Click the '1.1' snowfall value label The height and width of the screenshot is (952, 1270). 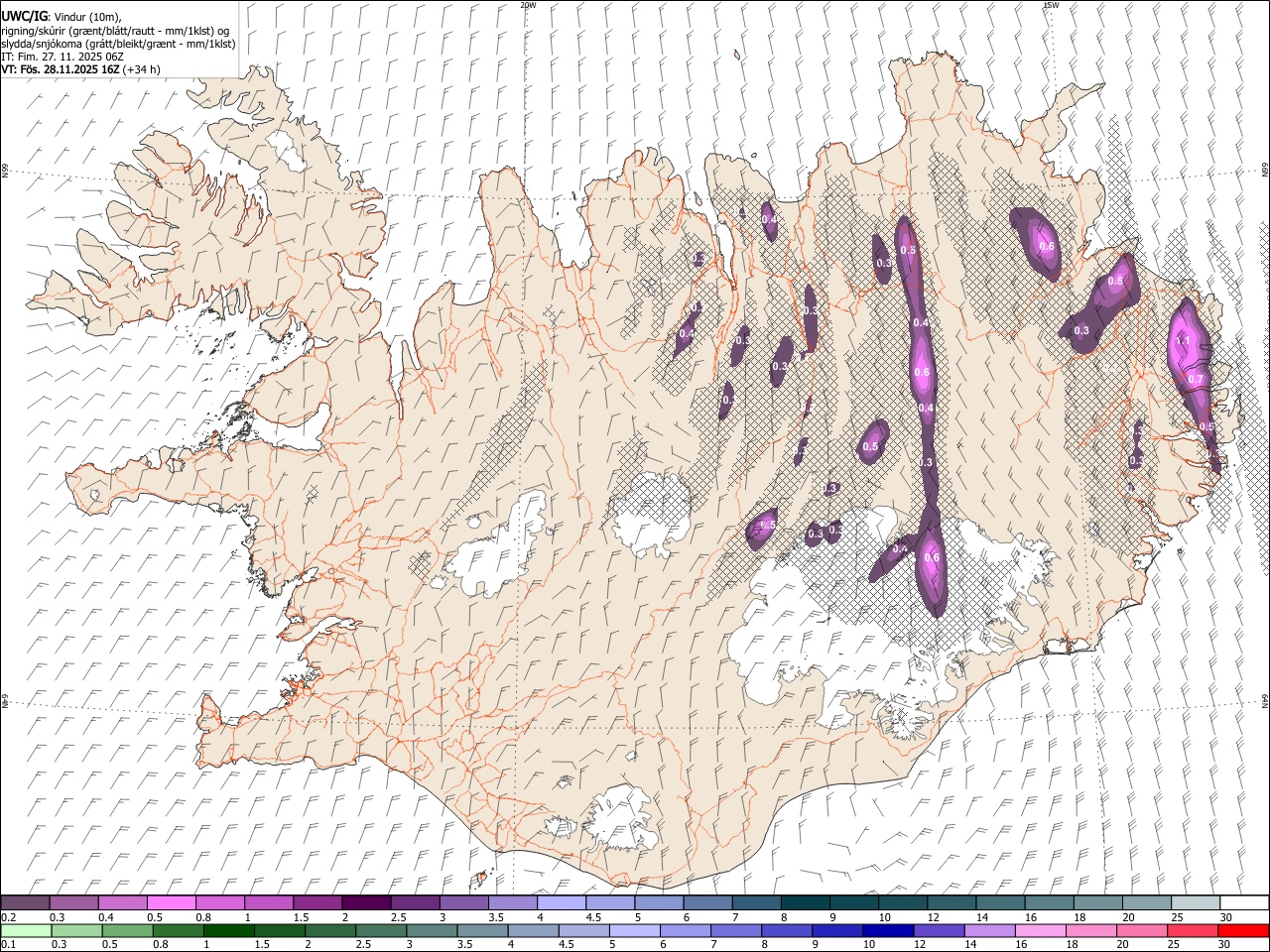[x=1182, y=341]
